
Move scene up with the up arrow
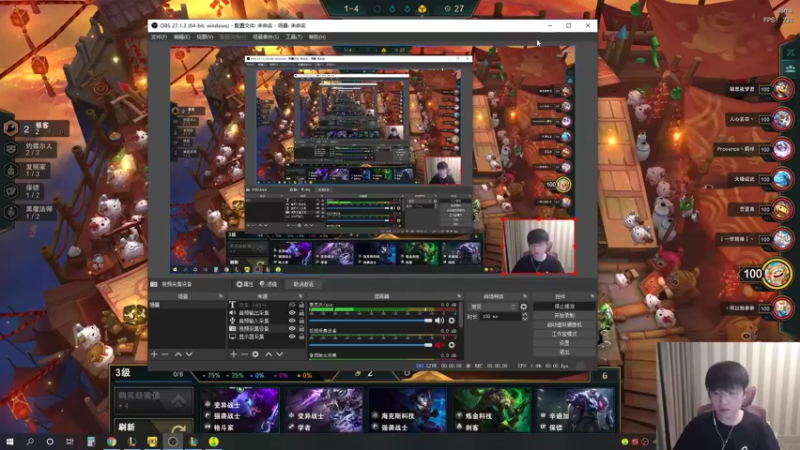[178, 354]
